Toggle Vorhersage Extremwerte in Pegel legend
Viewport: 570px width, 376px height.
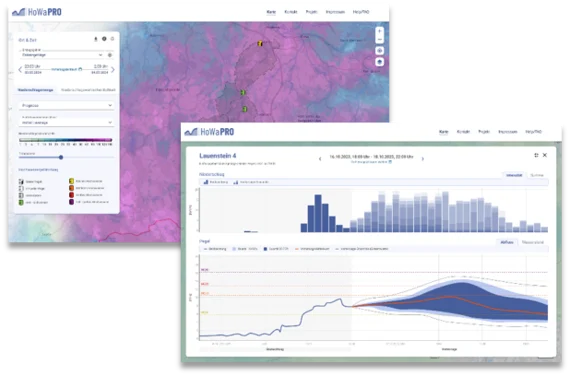click(362, 249)
